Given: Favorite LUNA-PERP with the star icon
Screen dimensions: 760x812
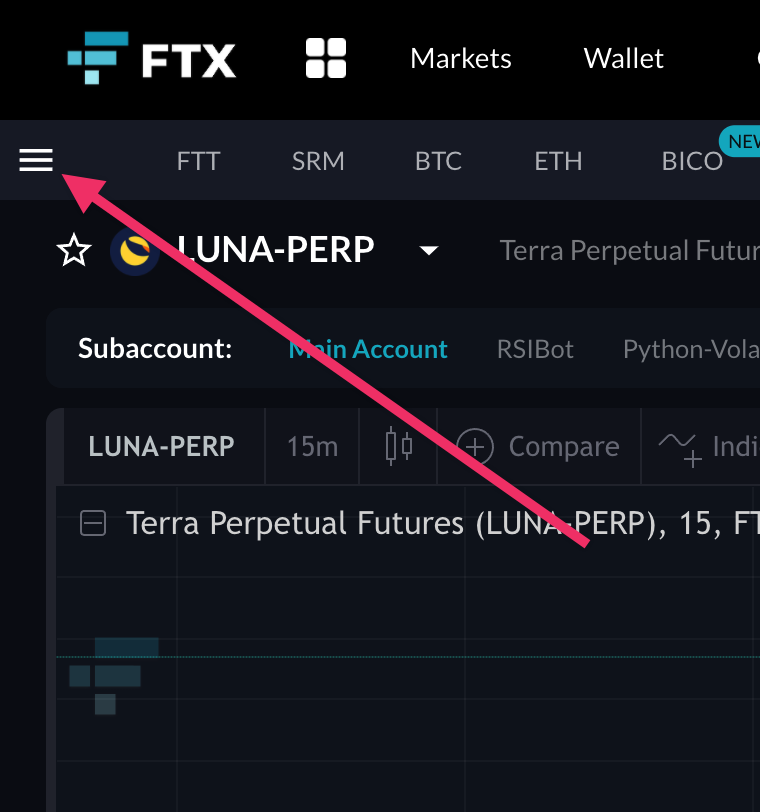Looking at the screenshot, I should tap(74, 250).
